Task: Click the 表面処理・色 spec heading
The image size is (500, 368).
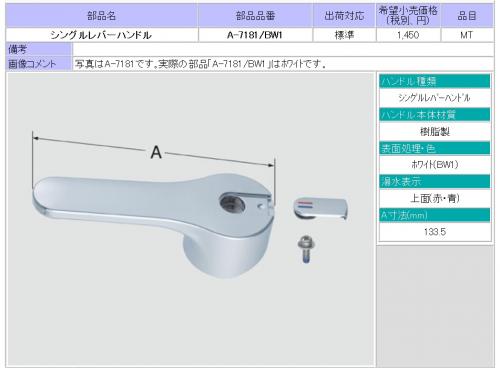Action: [x=435, y=148]
